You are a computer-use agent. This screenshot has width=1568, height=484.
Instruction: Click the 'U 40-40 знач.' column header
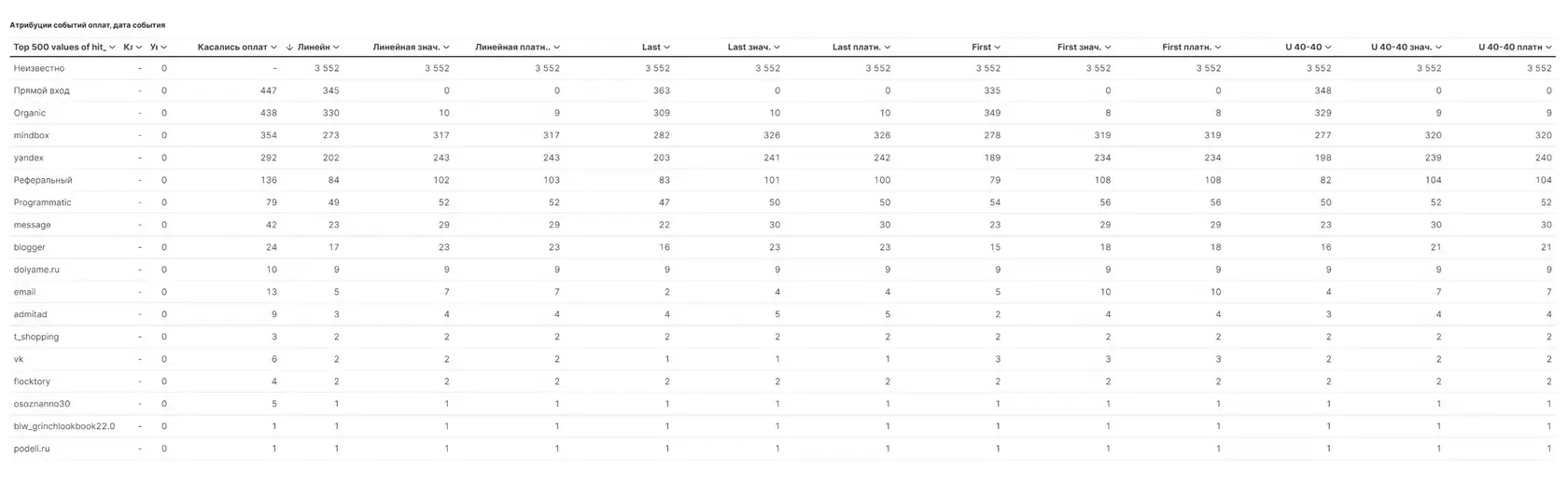click(x=1401, y=47)
